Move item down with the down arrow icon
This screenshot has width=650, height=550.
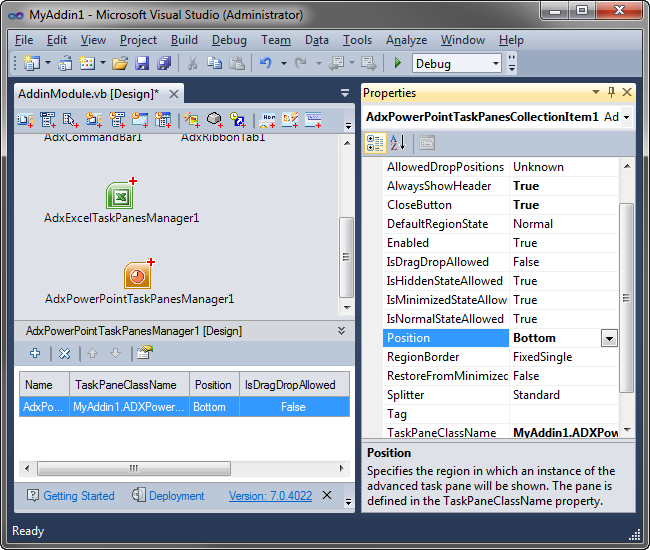115,353
